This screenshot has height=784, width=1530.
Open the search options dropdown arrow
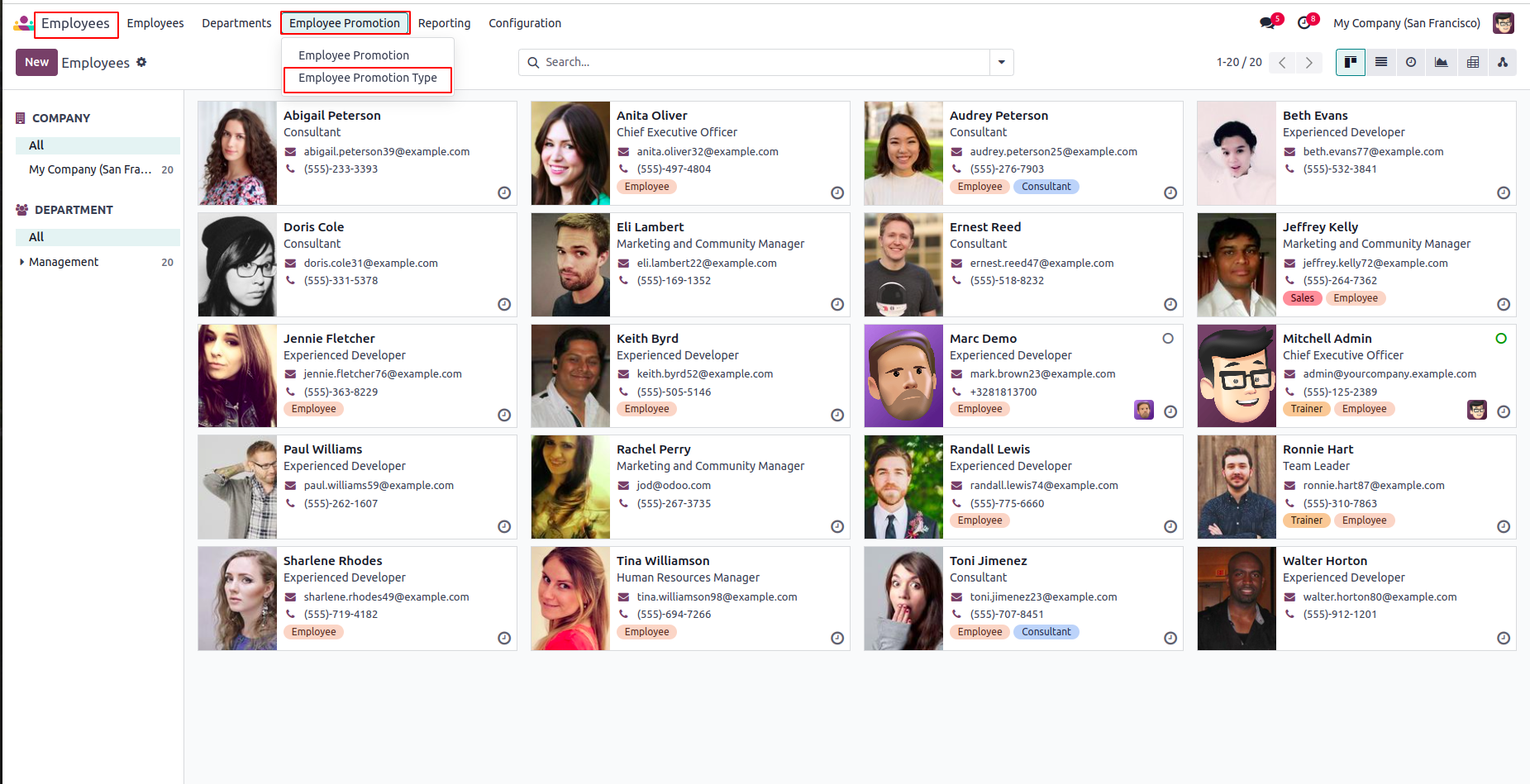[x=1001, y=62]
